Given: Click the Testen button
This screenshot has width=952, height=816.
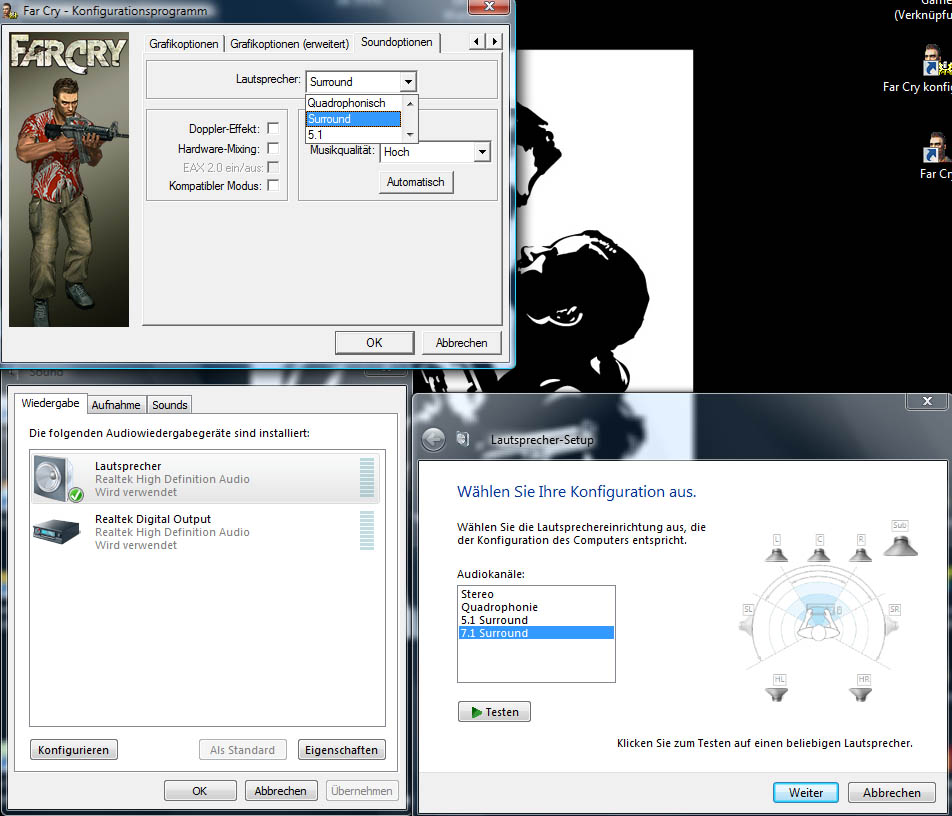Looking at the screenshot, I should click(x=494, y=712).
